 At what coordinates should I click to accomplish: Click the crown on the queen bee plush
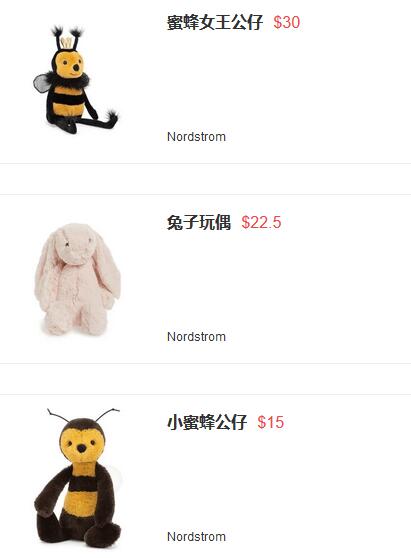click(67, 43)
